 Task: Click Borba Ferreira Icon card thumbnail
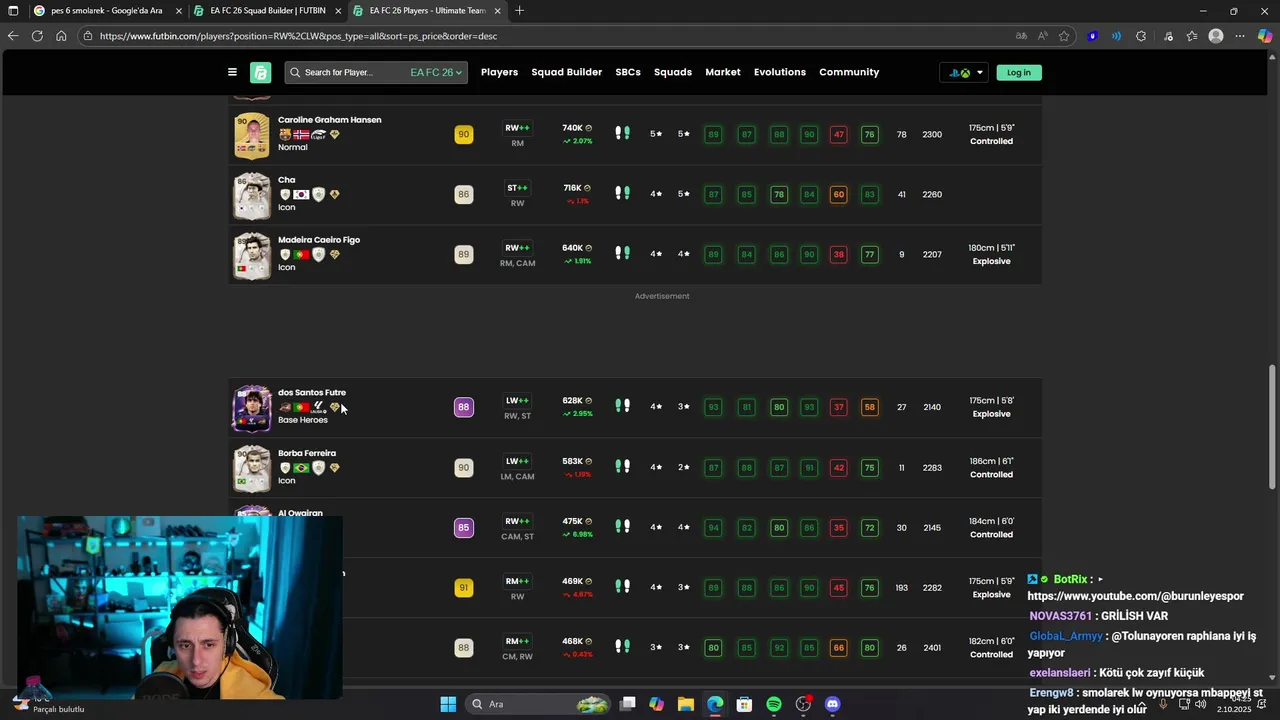click(252, 468)
